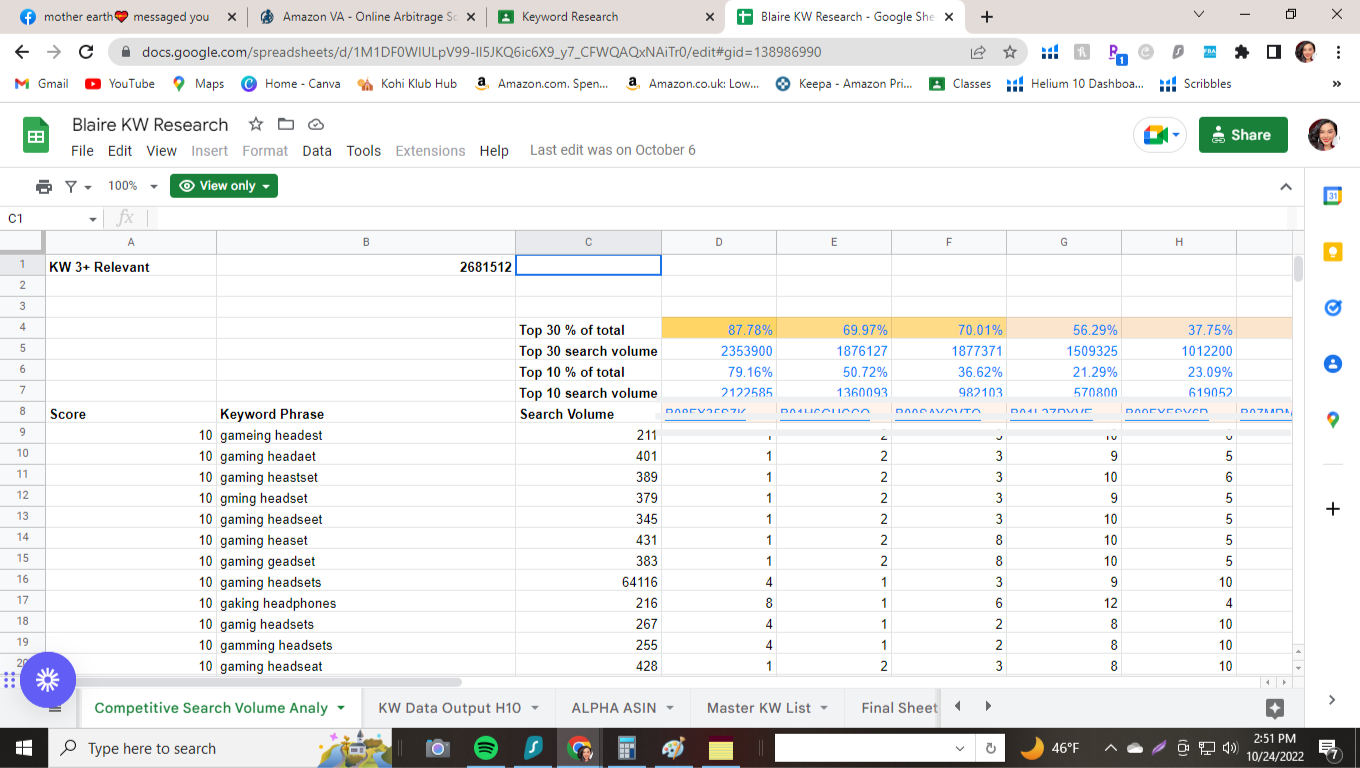Open Spotify from the taskbar
The width and height of the screenshot is (1360, 768).
[485, 748]
